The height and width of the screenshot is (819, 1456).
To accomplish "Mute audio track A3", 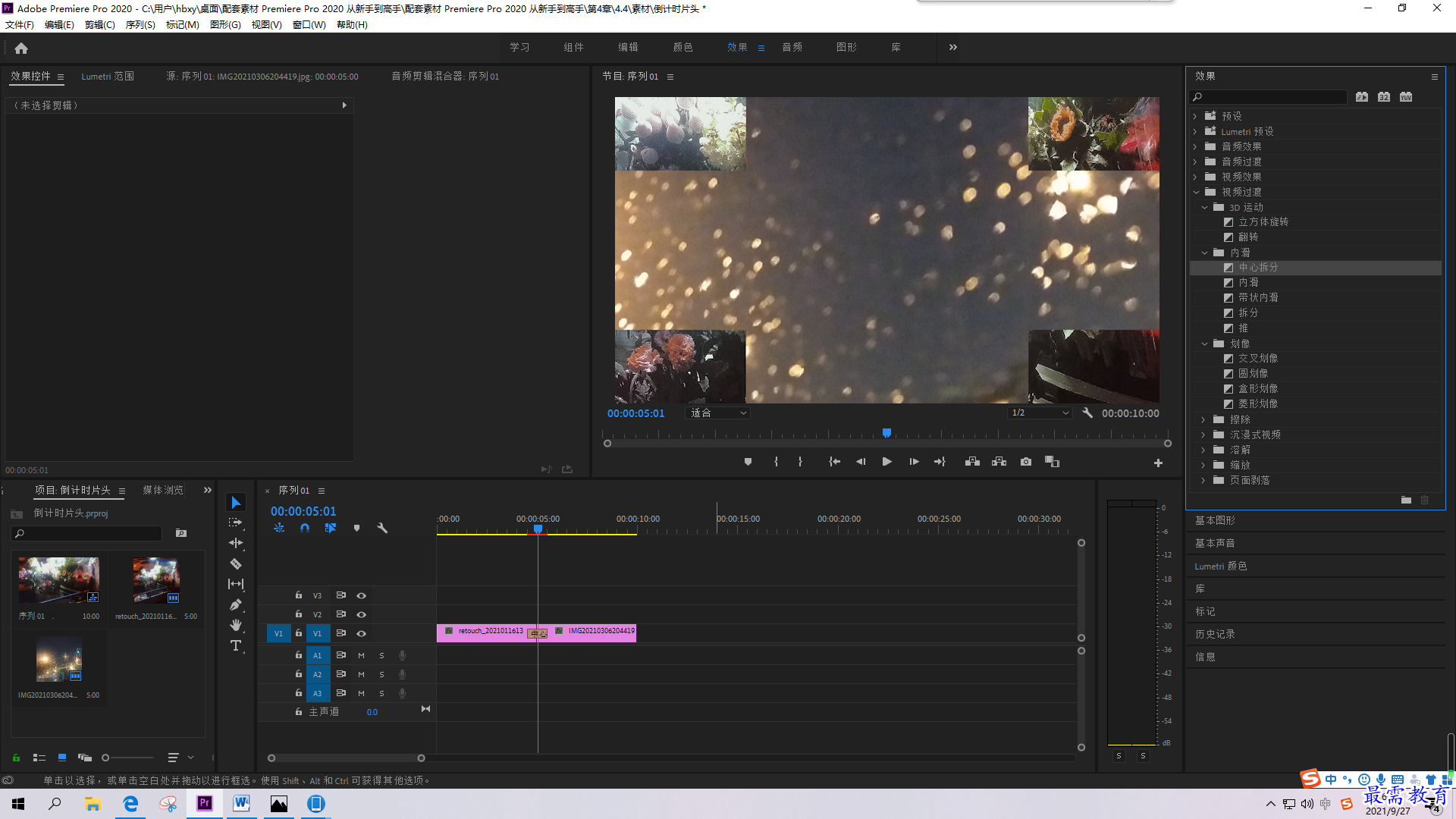I will point(361,694).
